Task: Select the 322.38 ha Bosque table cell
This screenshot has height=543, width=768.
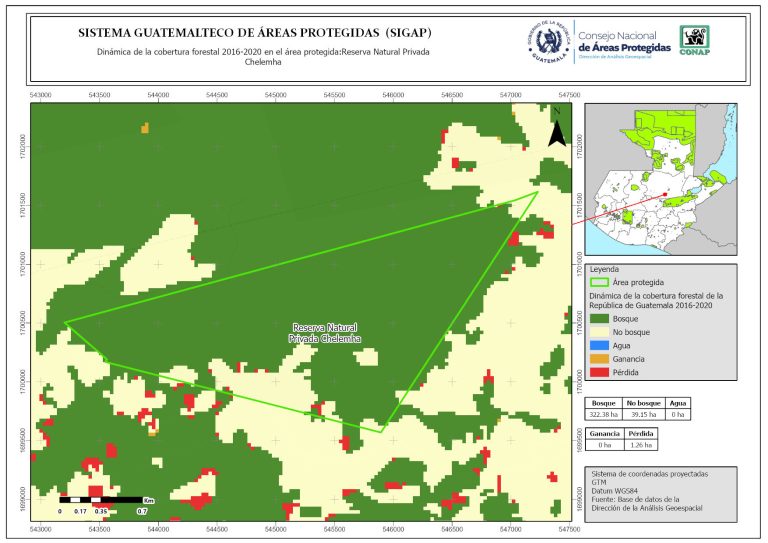Action: coord(605,413)
